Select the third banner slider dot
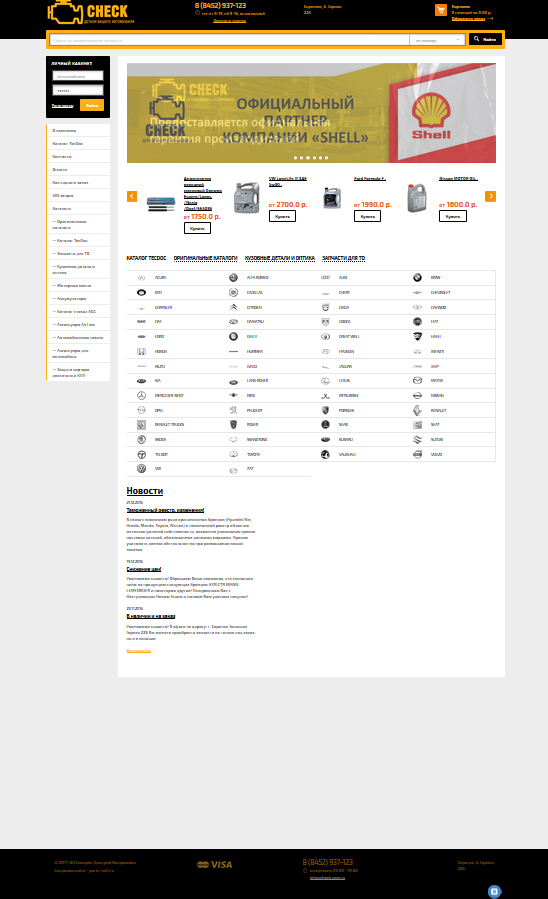The width and height of the screenshot is (548, 899). click(308, 158)
